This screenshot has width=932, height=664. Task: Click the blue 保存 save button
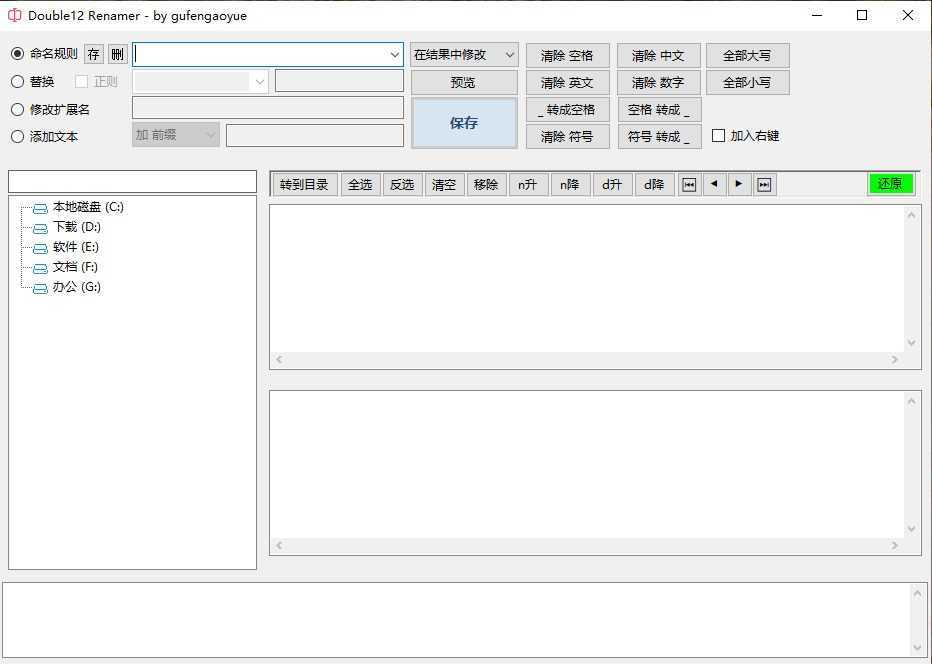coord(463,122)
